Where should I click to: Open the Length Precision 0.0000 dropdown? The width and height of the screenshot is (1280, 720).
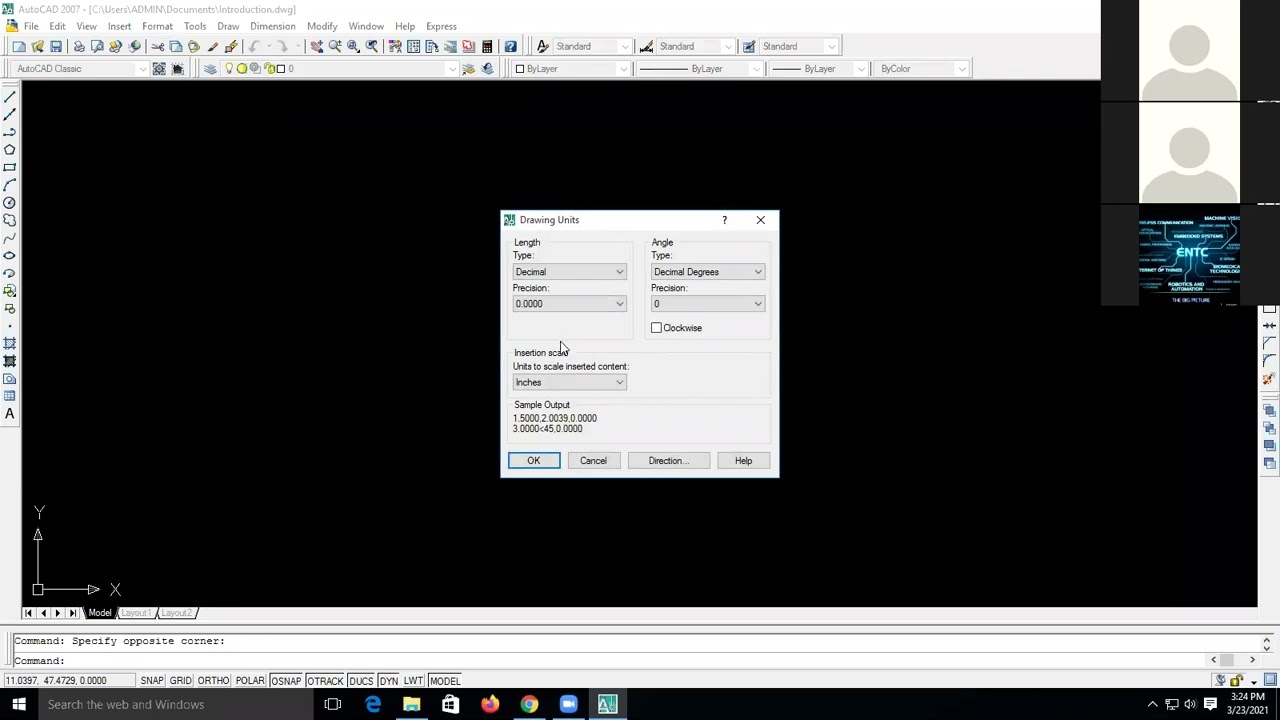pos(569,304)
